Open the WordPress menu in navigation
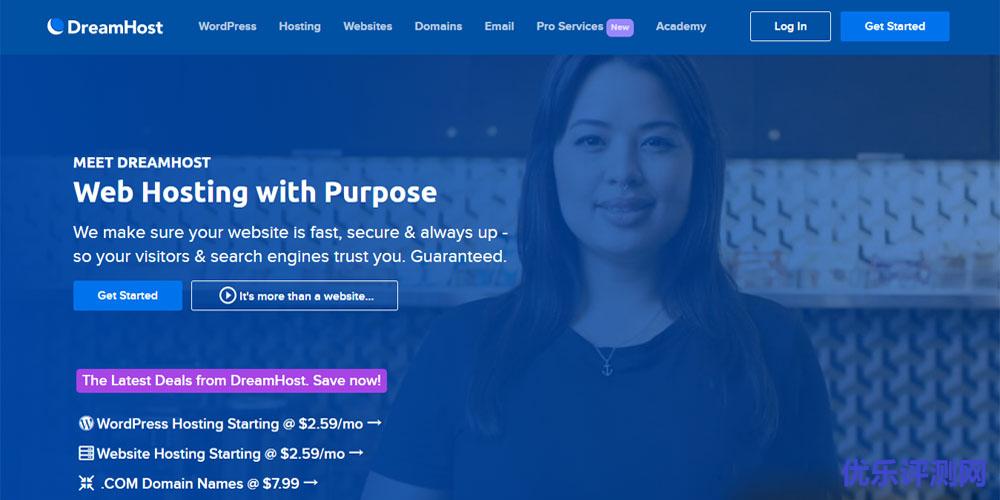Image resolution: width=1000 pixels, height=500 pixels. pos(227,26)
